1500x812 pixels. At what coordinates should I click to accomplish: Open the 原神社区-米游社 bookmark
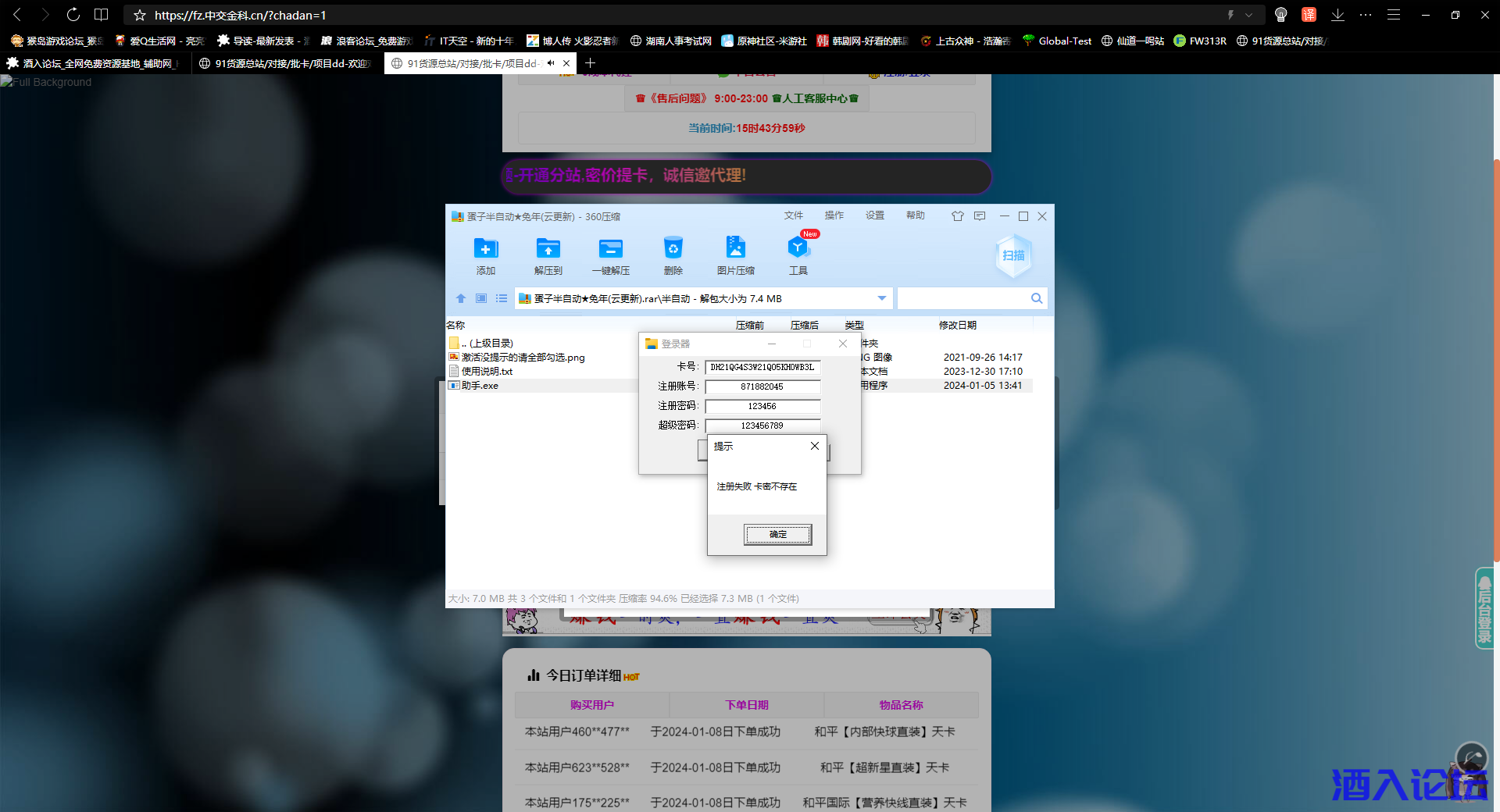[x=764, y=41]
